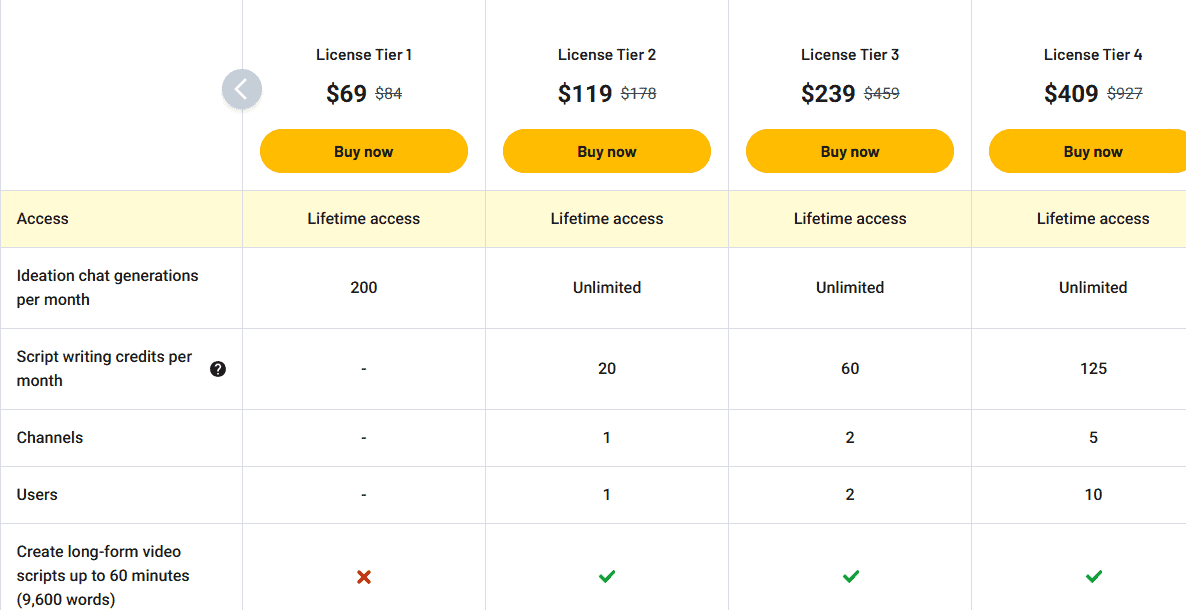
Task: Buy now for License Tier 1
Action: pyautogui.click(x=363, y=150)
